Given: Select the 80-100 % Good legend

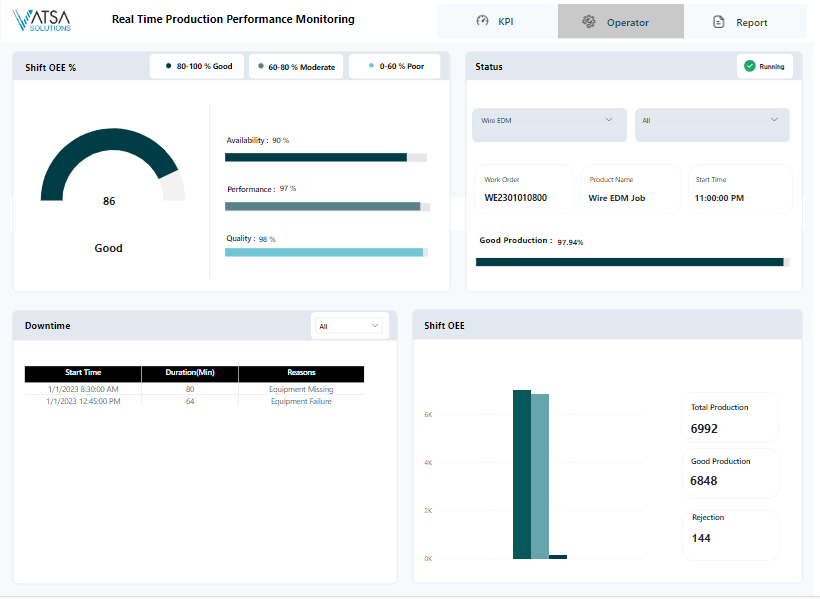Looking at the screenshot, I should 197,66.
